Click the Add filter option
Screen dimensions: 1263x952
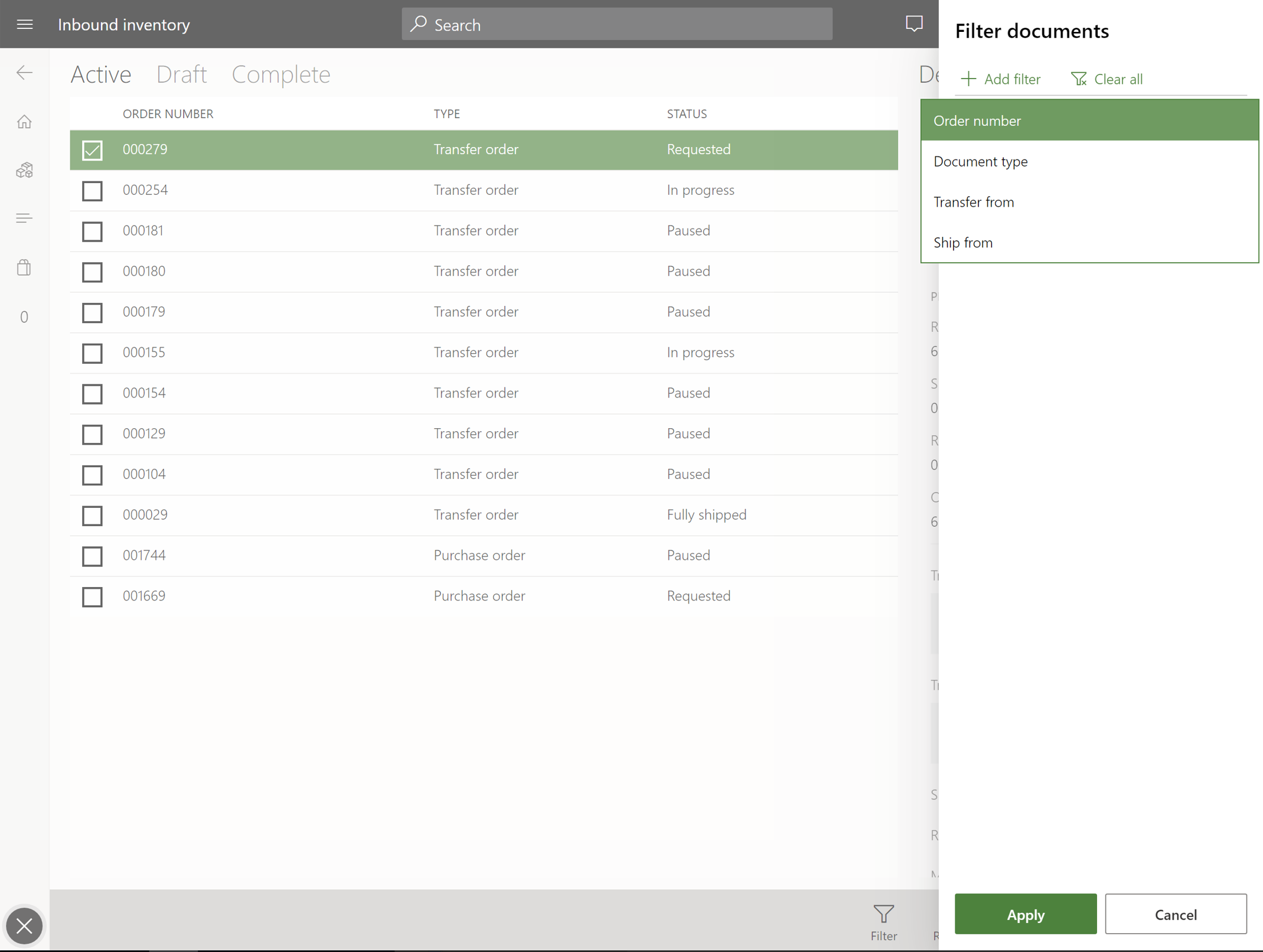coord(1000,79)
